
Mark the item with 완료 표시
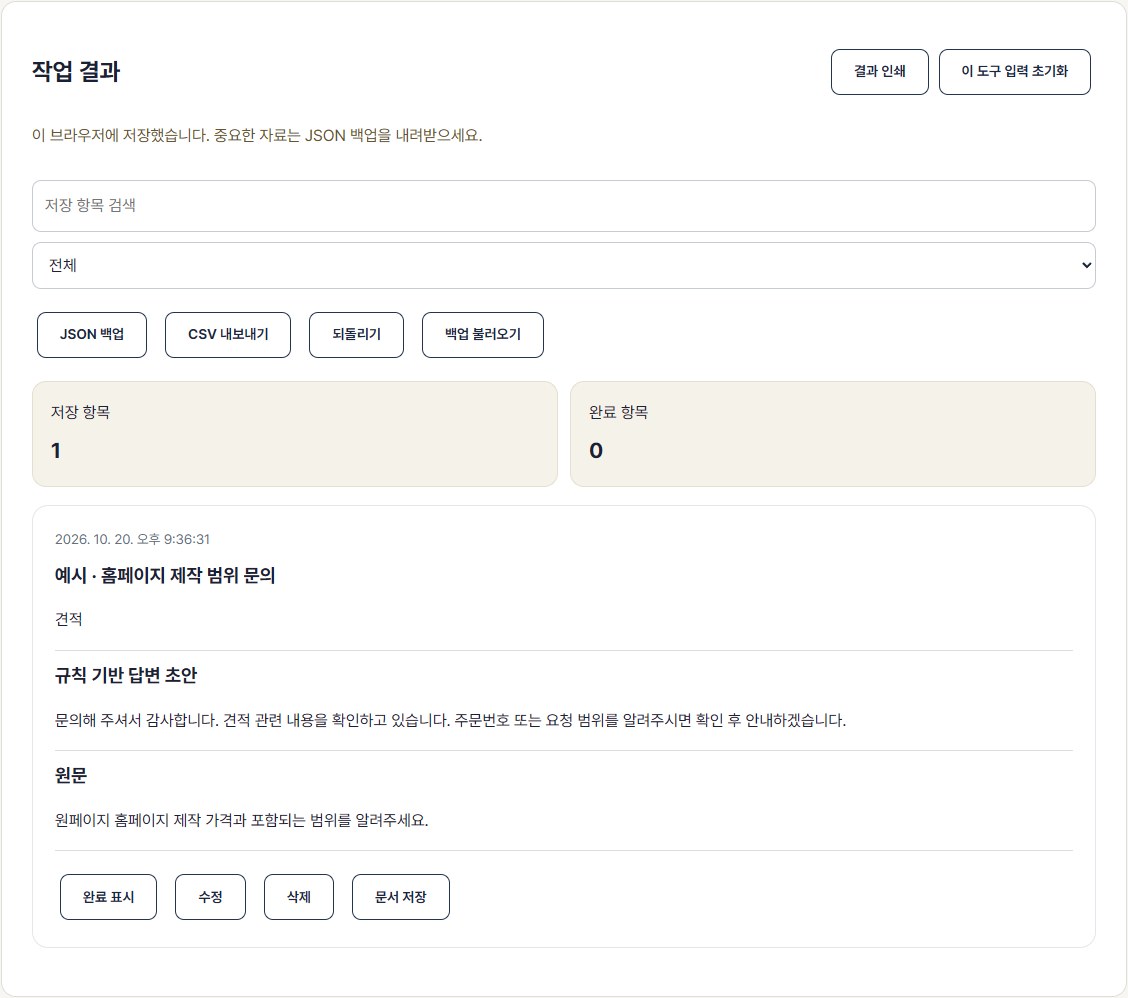pyautogui.click(x=108, y=897)
